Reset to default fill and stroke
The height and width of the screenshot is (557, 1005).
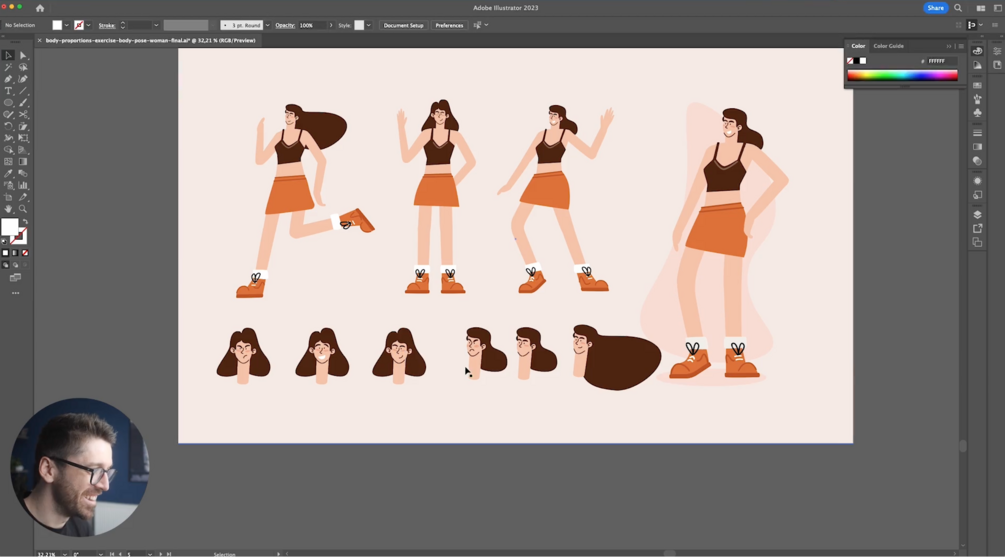tap(4, 242)
